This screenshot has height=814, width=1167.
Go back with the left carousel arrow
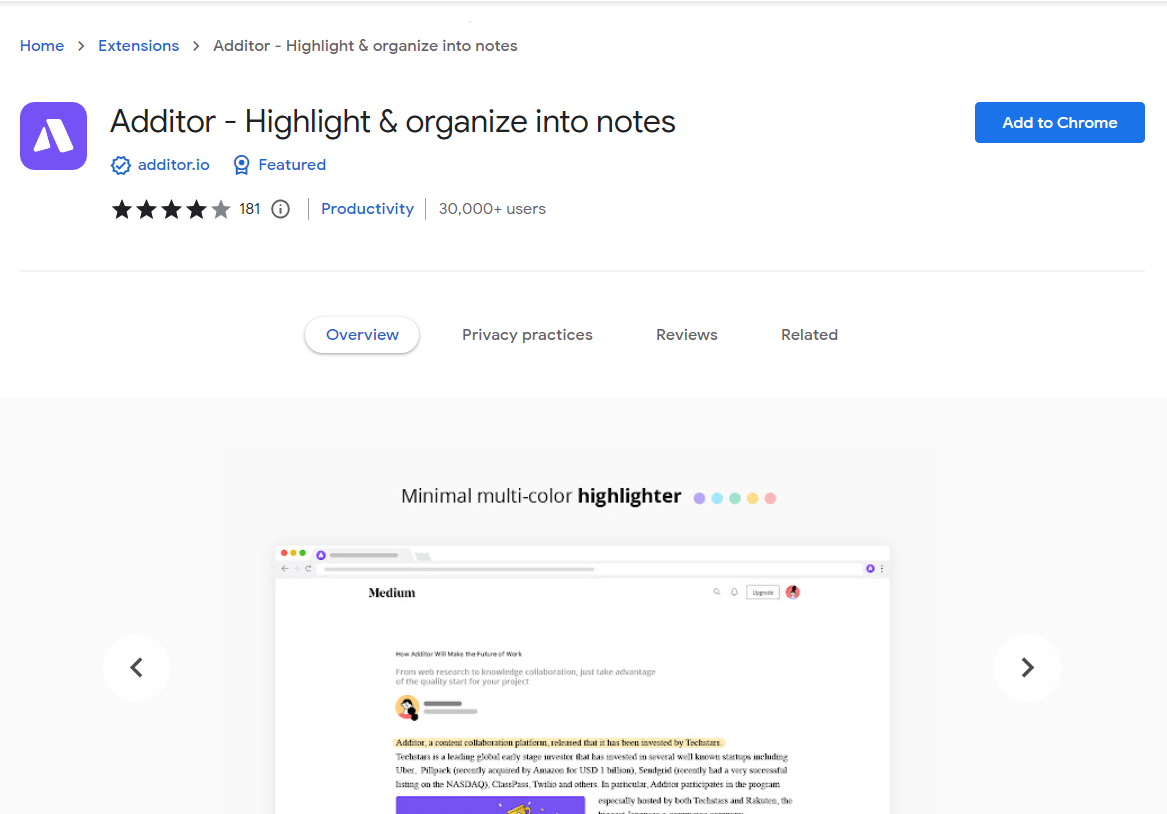[136, 667]
